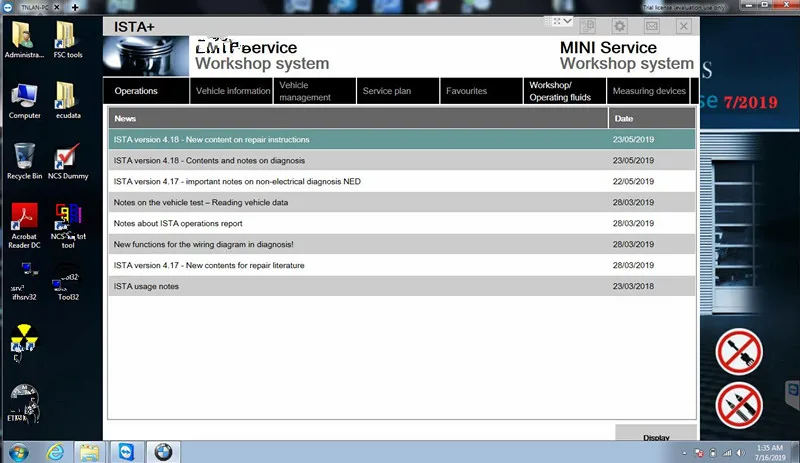Switch to Measuring devices tab

[x=648, y=91]
